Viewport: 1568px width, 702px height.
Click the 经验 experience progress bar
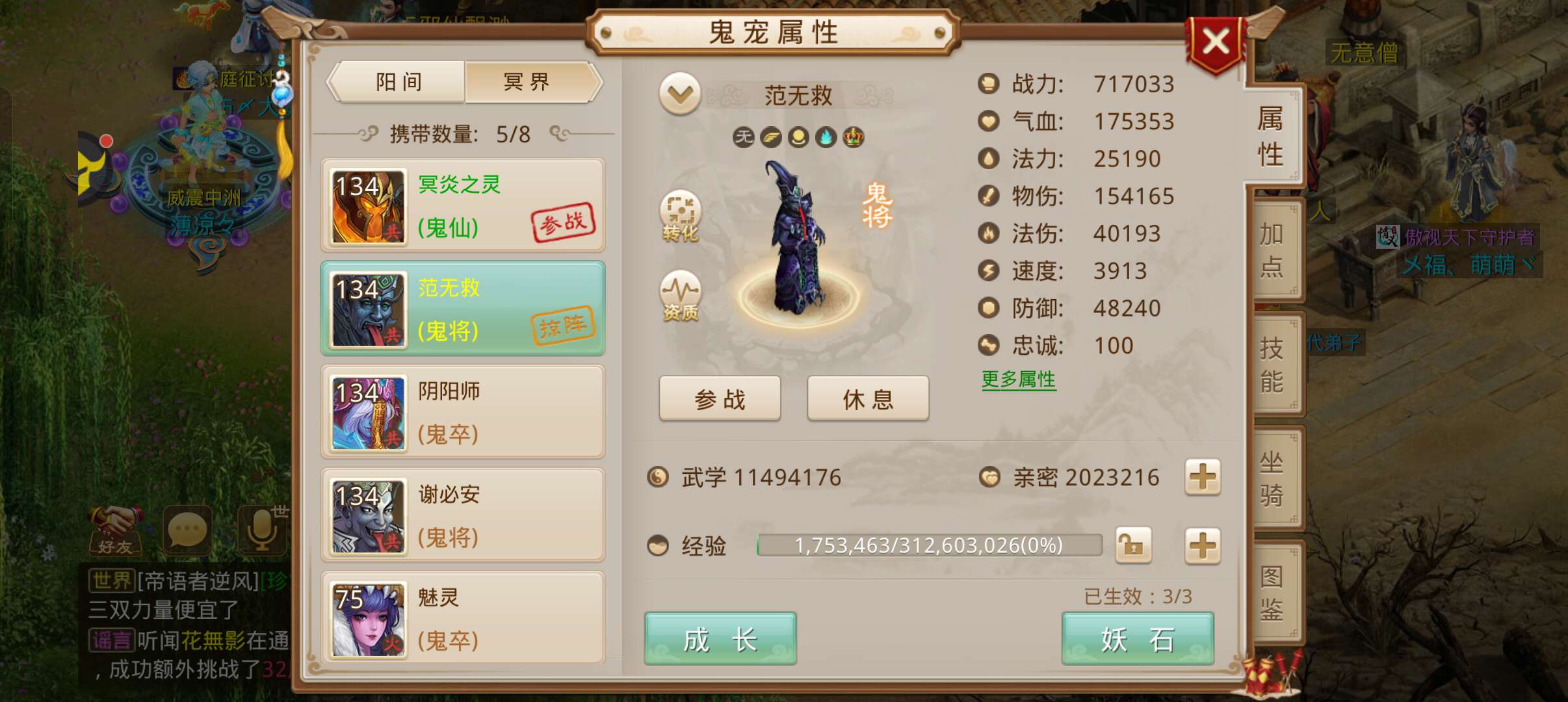(x=930, y=545)
